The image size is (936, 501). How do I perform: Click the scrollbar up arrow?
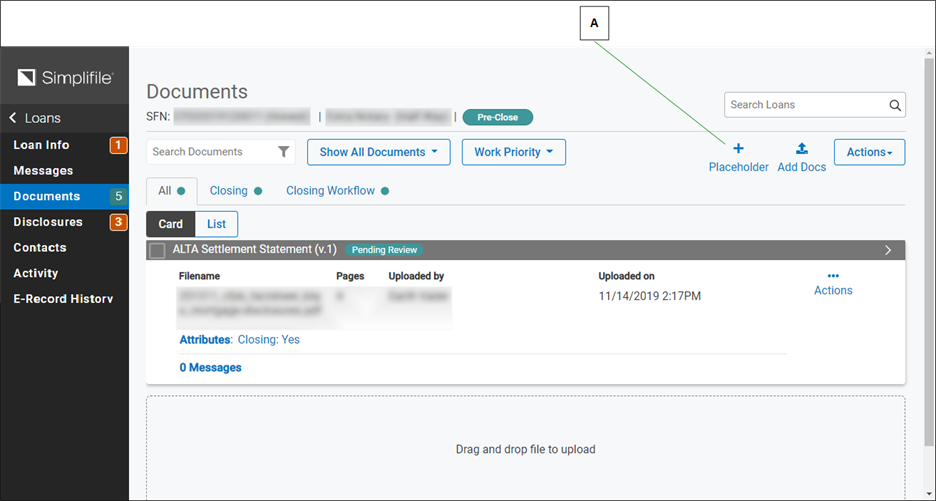[x=929, y=53]
